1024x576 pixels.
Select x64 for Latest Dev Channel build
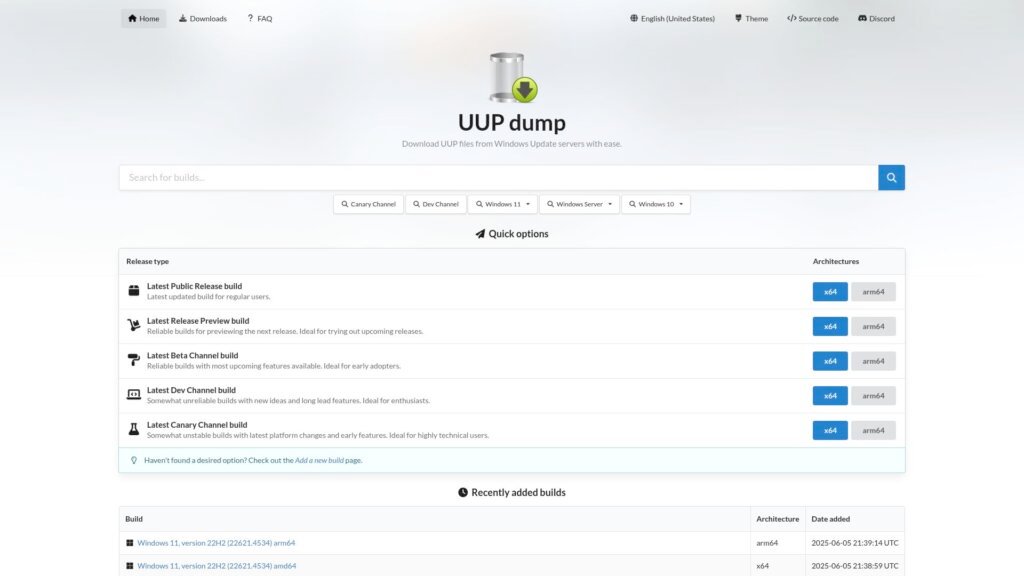pyautogui.click(x=830, y=396)
